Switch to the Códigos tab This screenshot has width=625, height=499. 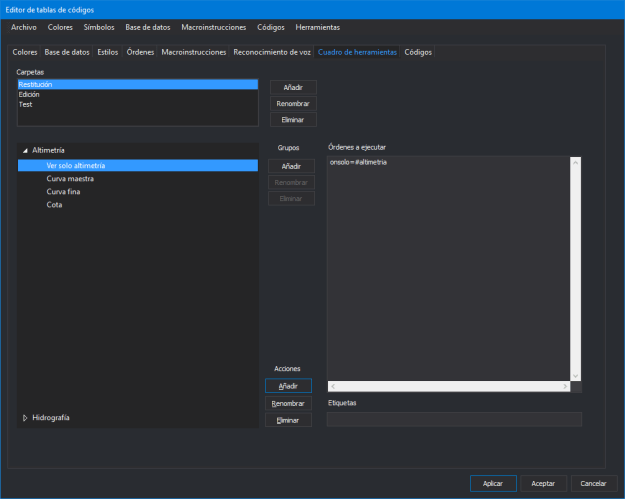pyautogui.click(x=418, y=51)
